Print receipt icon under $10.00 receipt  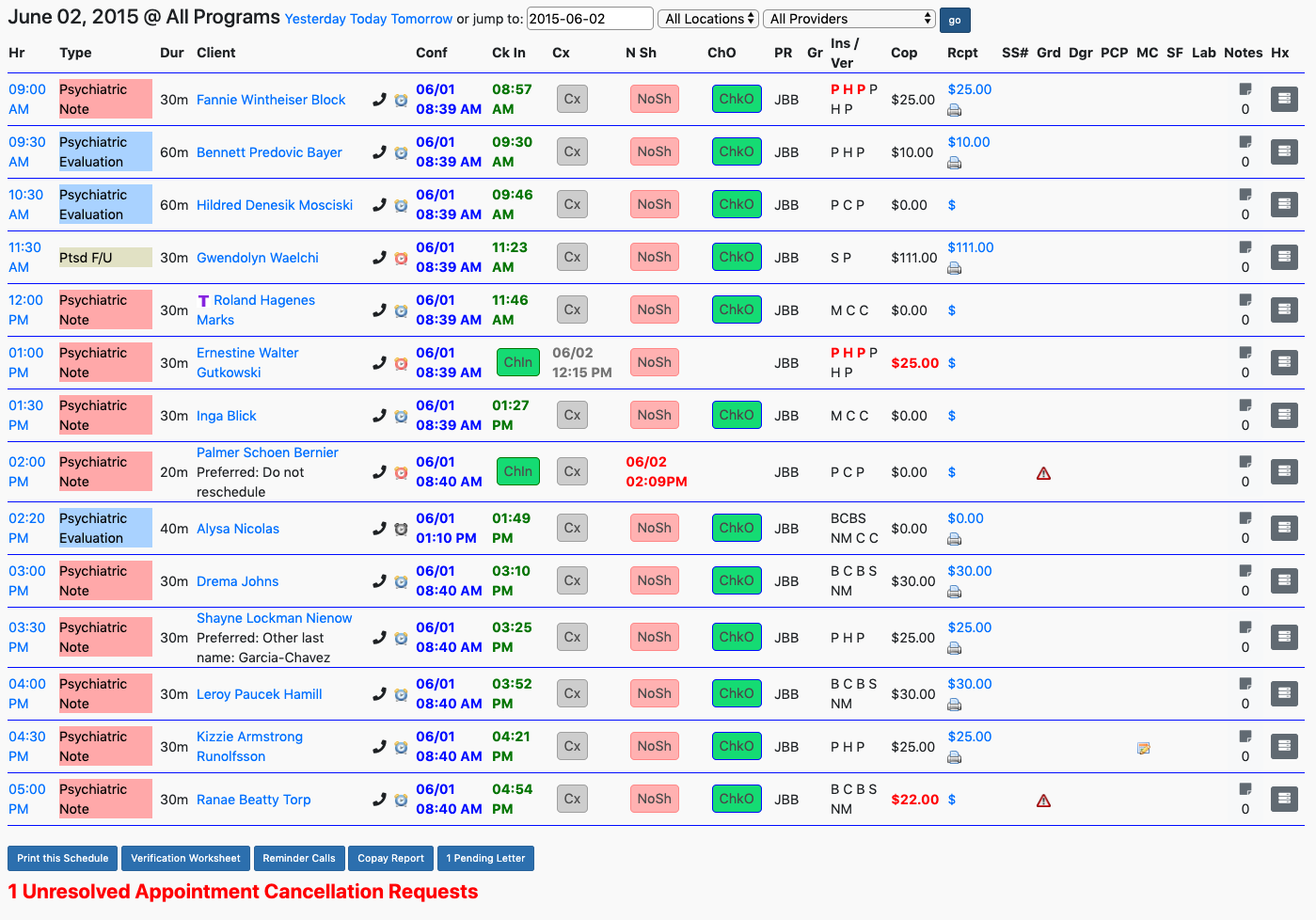click(954, 163)
